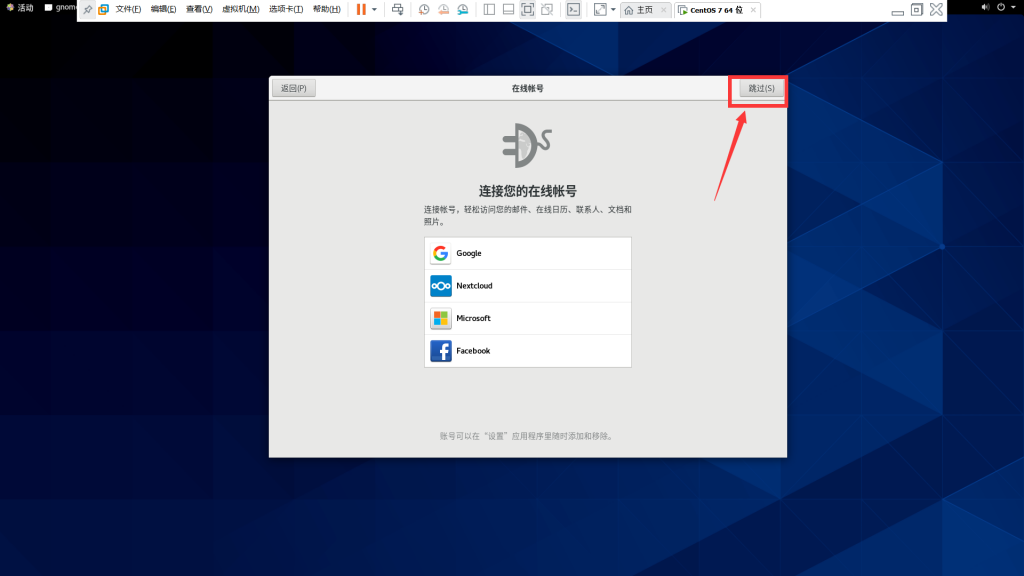Open the 文件(F) menu
This screenshot has width=1024, height=576.
pyautogui.click(x=128, y=9)
